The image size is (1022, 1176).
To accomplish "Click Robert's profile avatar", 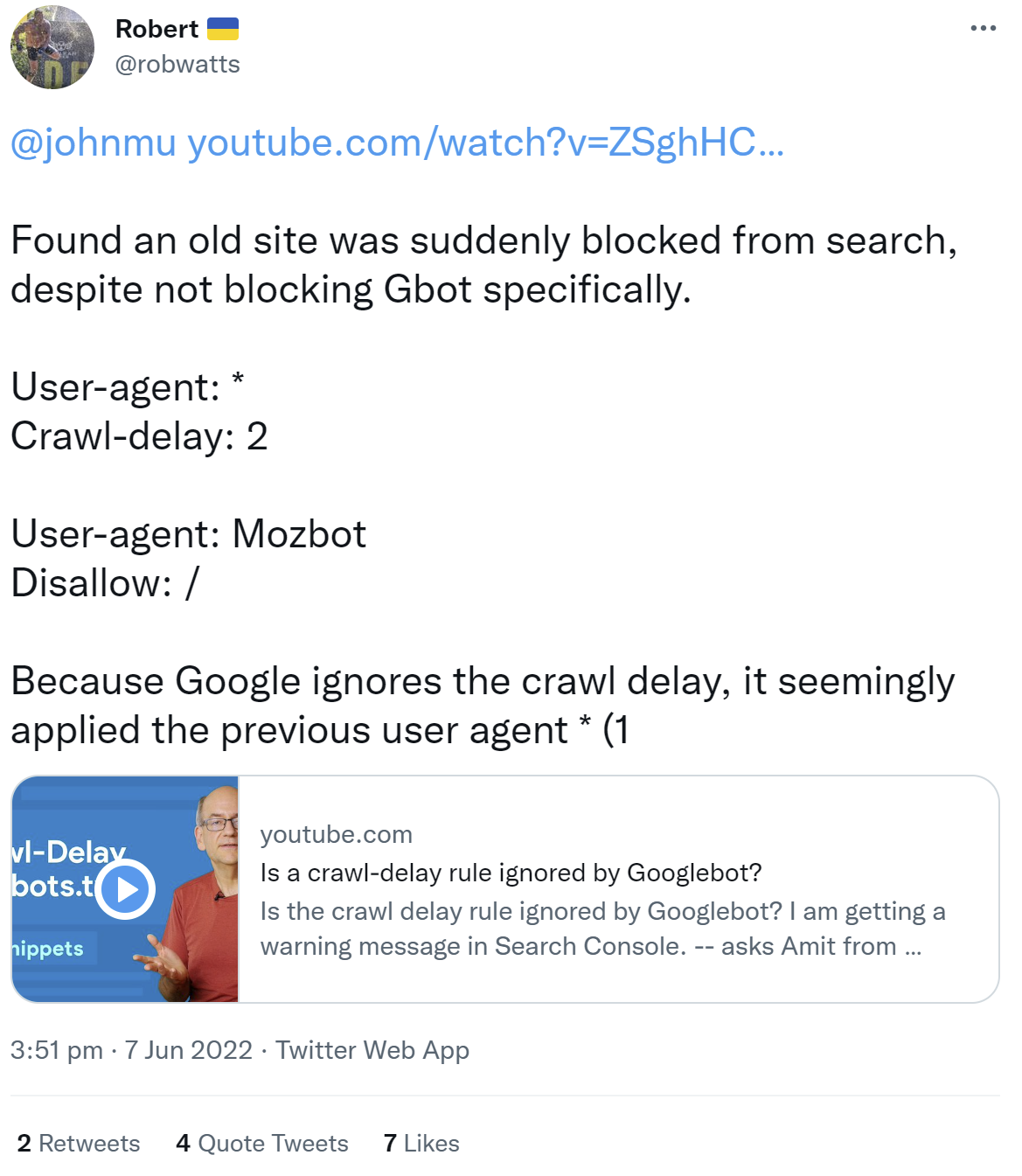I will pyautogui.click(x=52, y=47).
